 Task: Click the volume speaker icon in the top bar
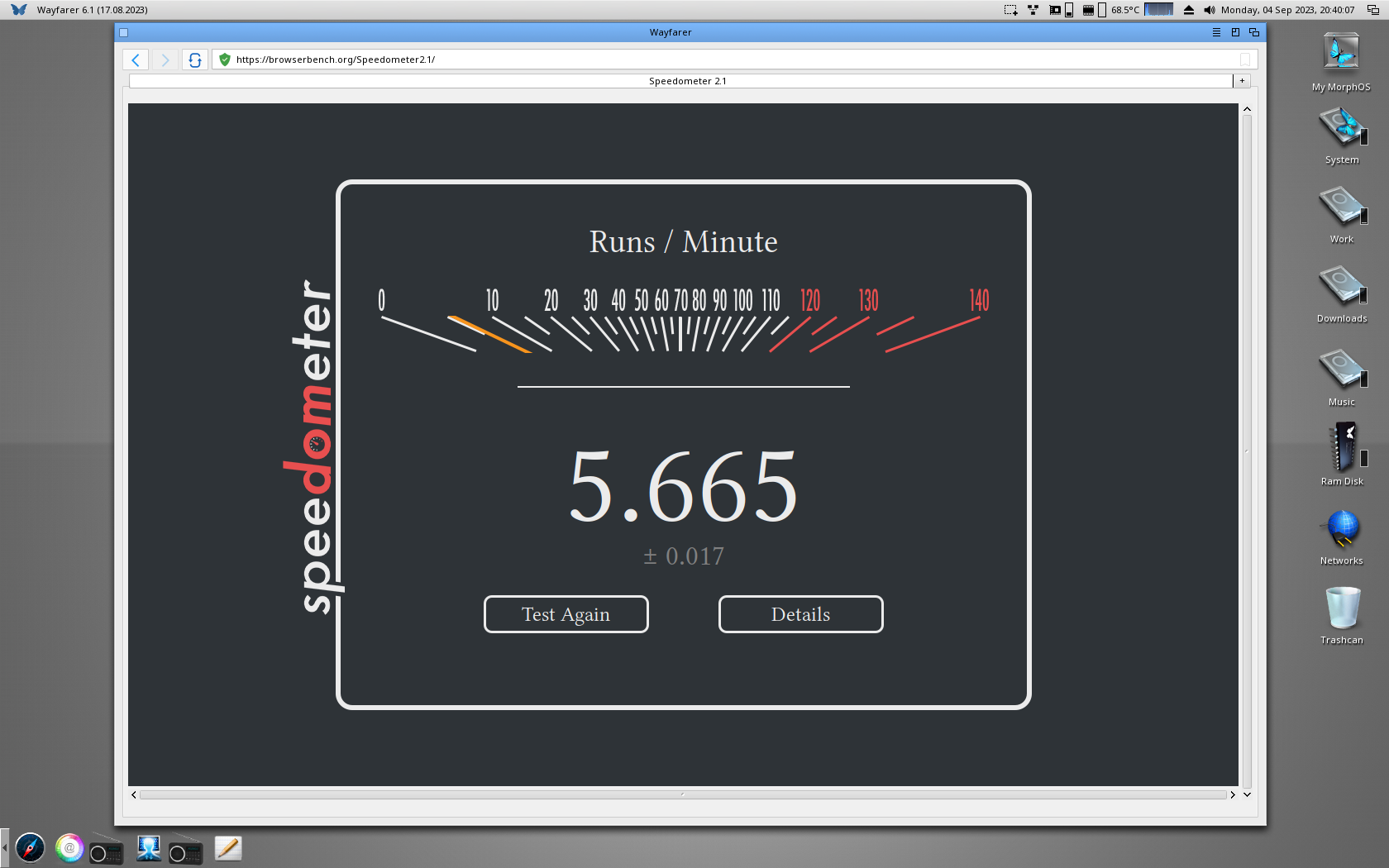coord(1209,10)
